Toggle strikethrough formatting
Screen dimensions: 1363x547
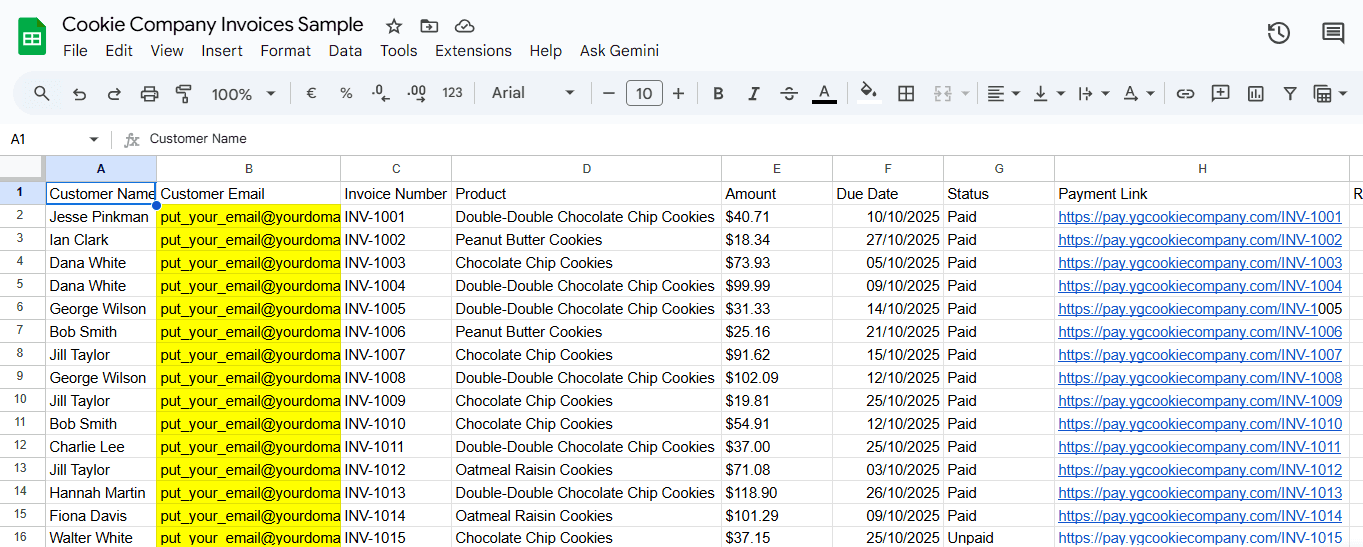pyautogui.click(x=789, y=94)
